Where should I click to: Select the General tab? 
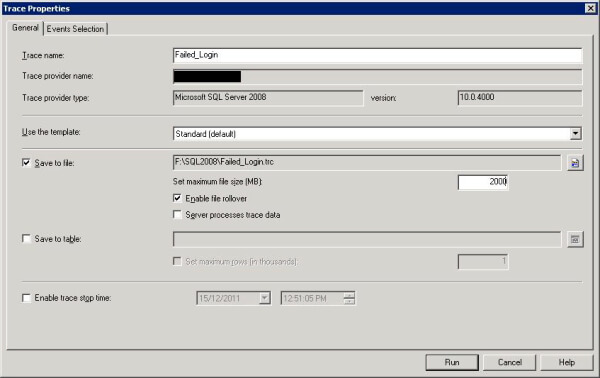[x=25, y=28]
